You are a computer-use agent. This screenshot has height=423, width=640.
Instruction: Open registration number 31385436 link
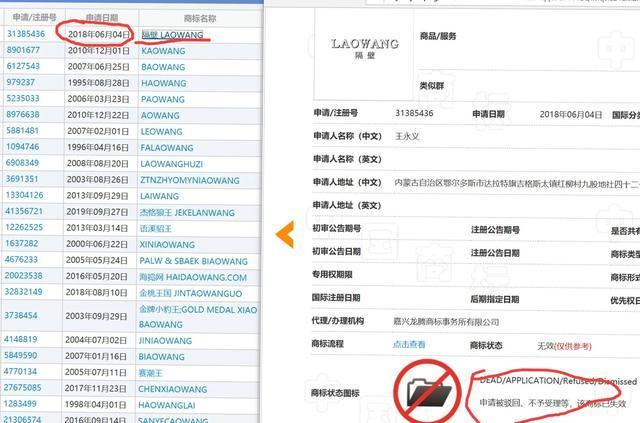[x=26, y=34]
